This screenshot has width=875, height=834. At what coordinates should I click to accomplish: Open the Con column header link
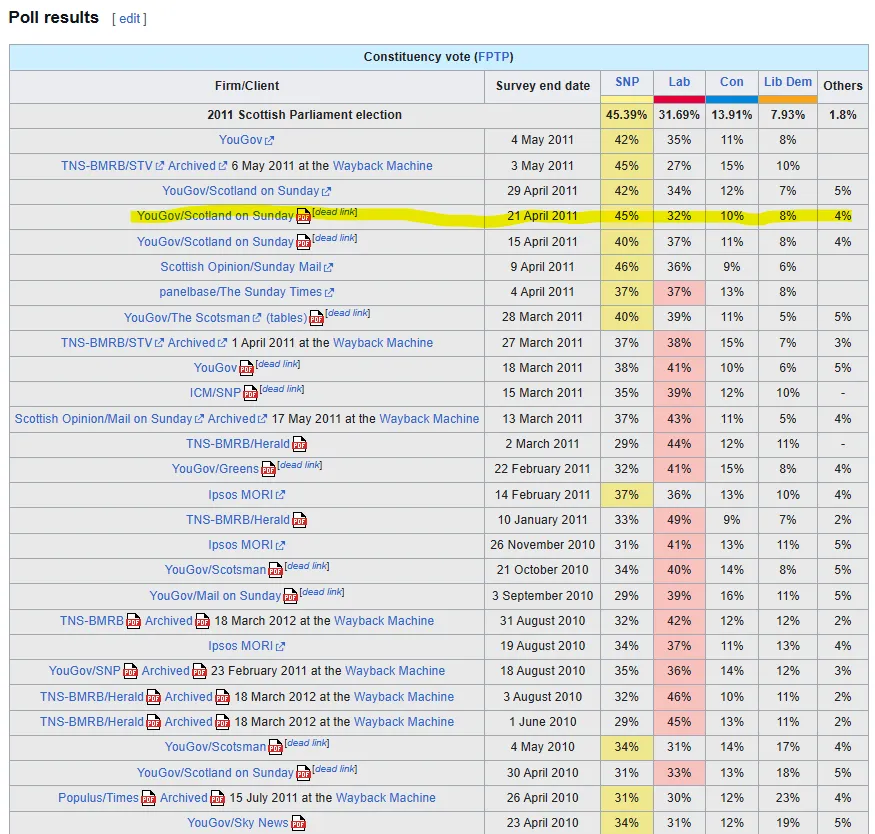[x=732, y=82]
